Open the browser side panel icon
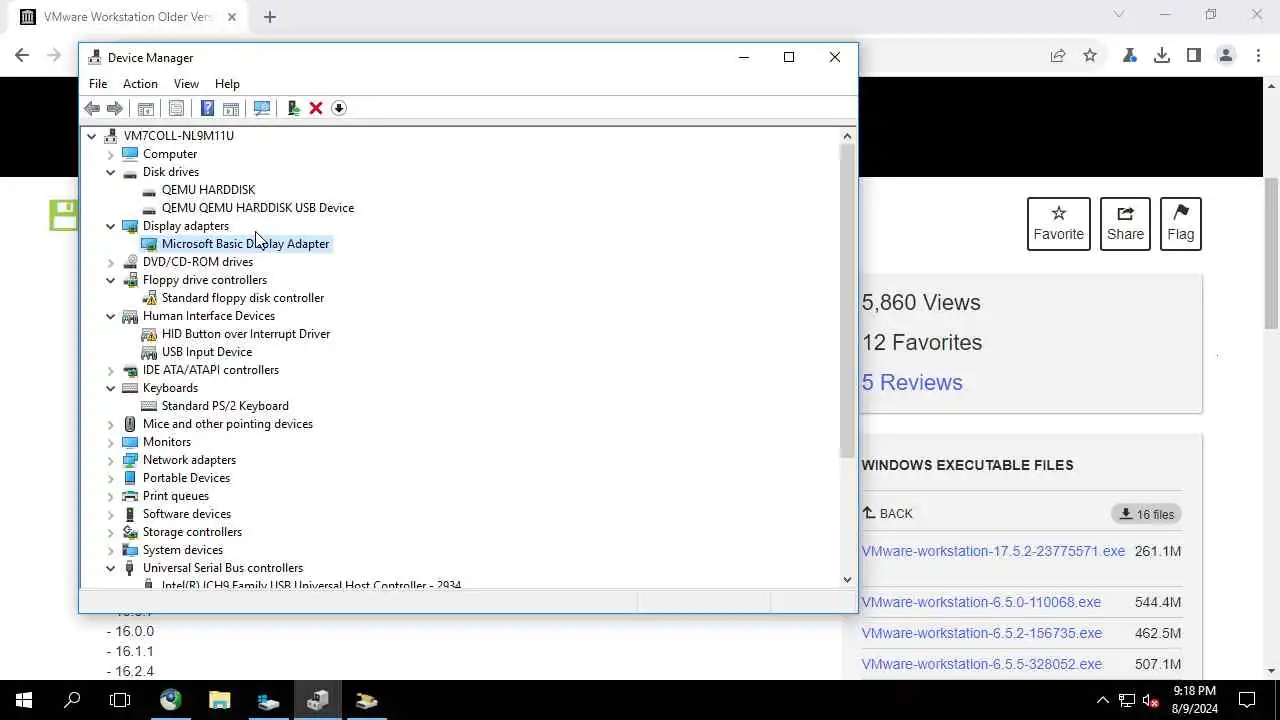Viewport: 1280px width, 720px height. point(1194,56)
